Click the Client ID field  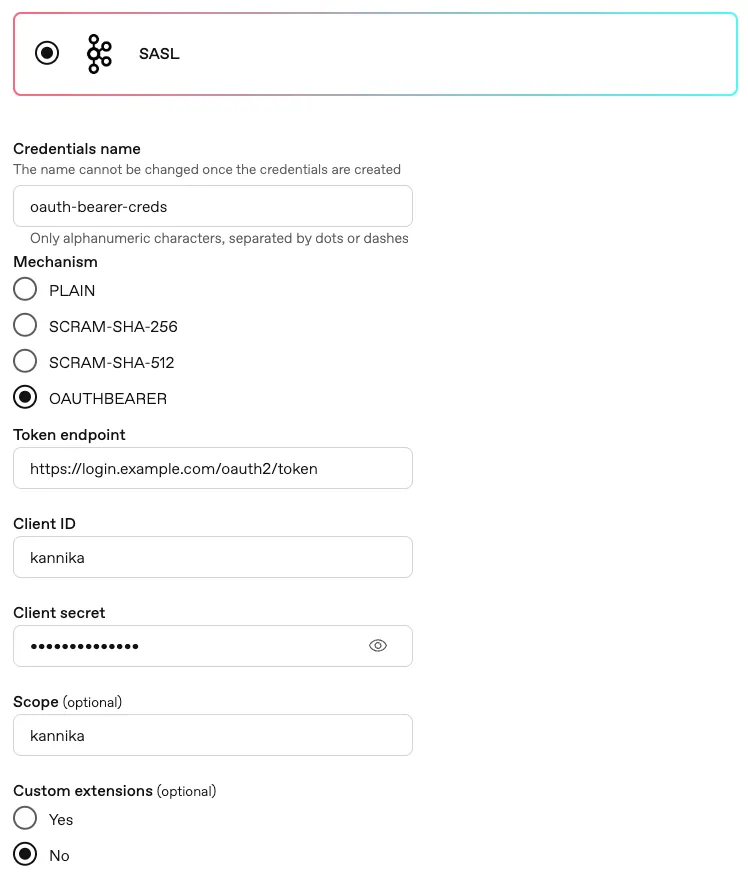(x=212, y=557)
